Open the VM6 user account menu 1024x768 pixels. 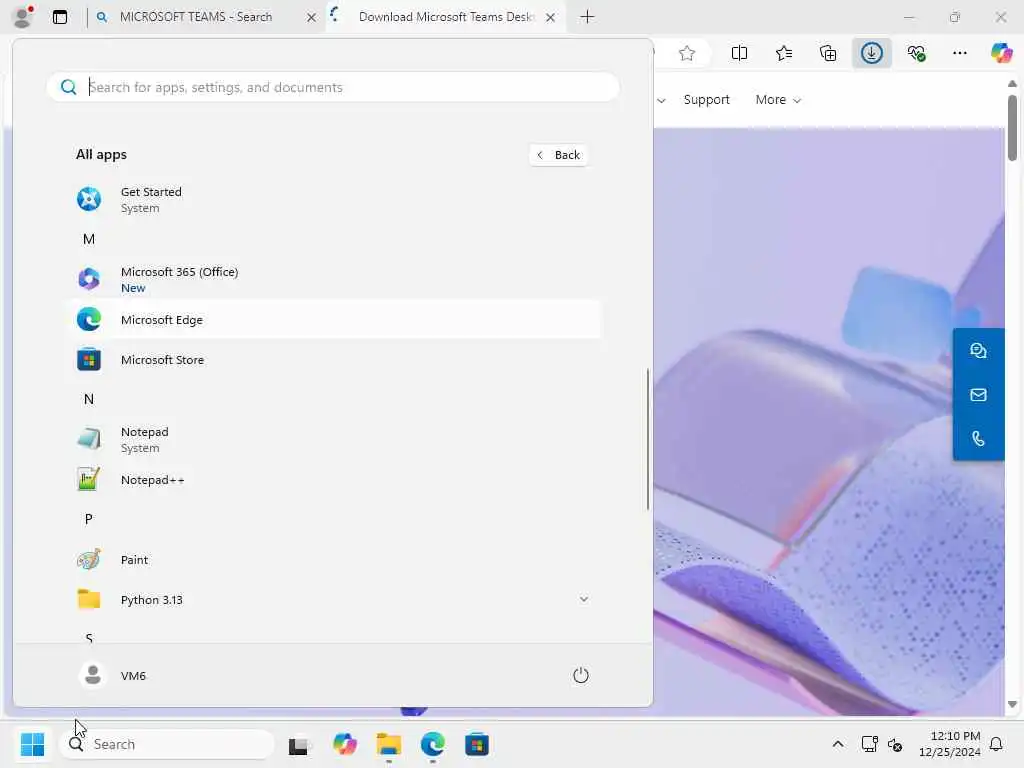pos(112,675)
